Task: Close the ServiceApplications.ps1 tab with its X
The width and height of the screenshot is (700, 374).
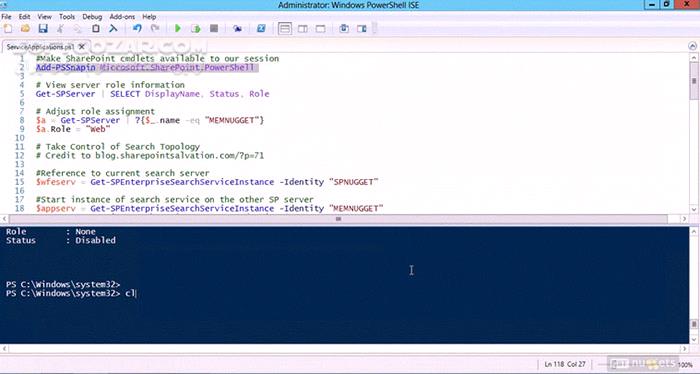Action: [x=82, y=46]
